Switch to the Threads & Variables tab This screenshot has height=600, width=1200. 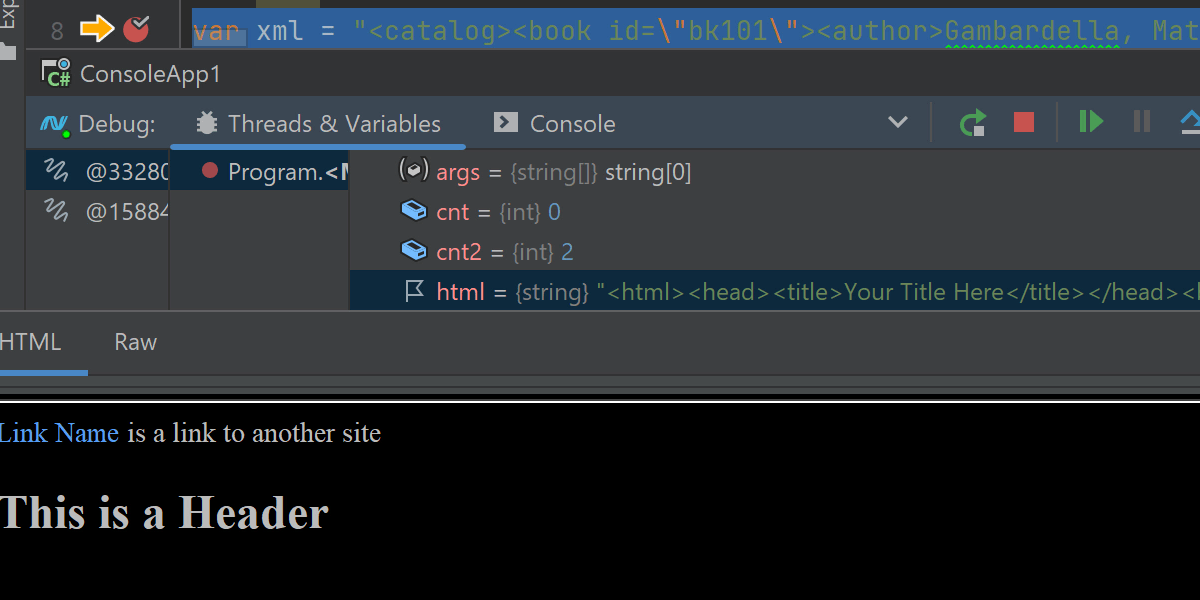(333, 124)
